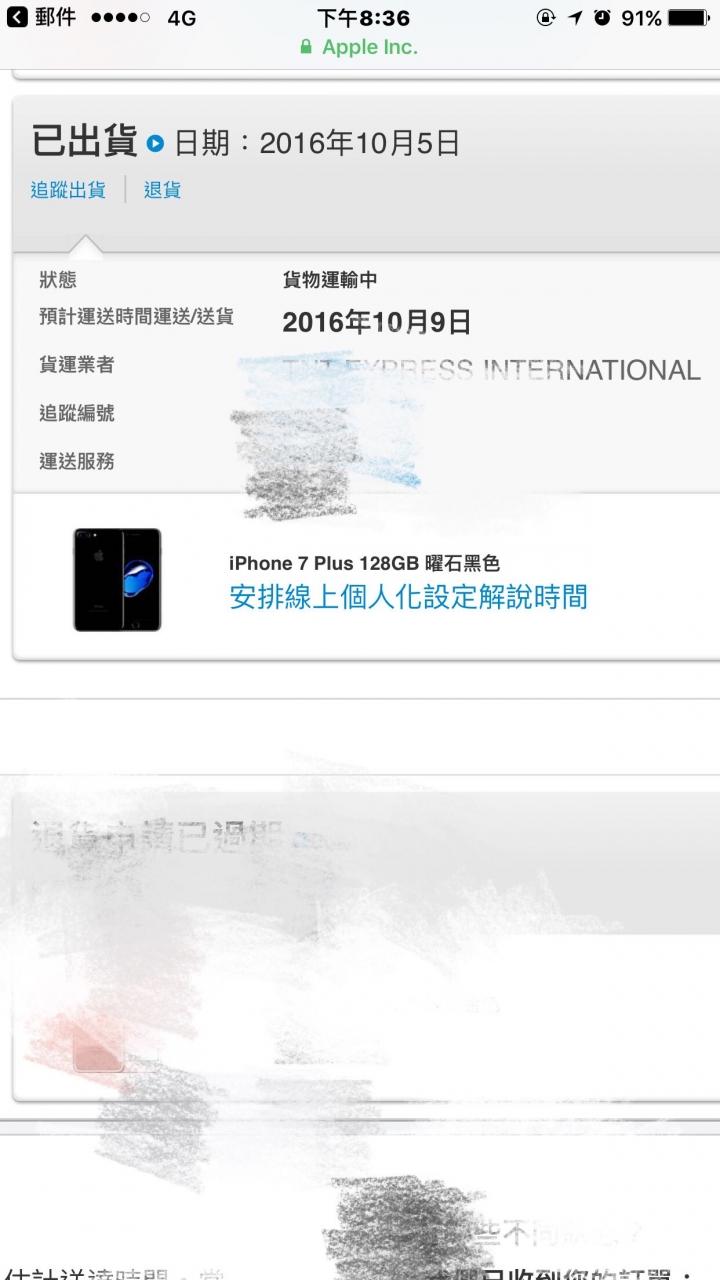Image resolution: width=720 pixels, height=1280 pixels.
Task: Tap the signal strength dots in the status bar
Action: pyautogui.click(x=120, y=18)
